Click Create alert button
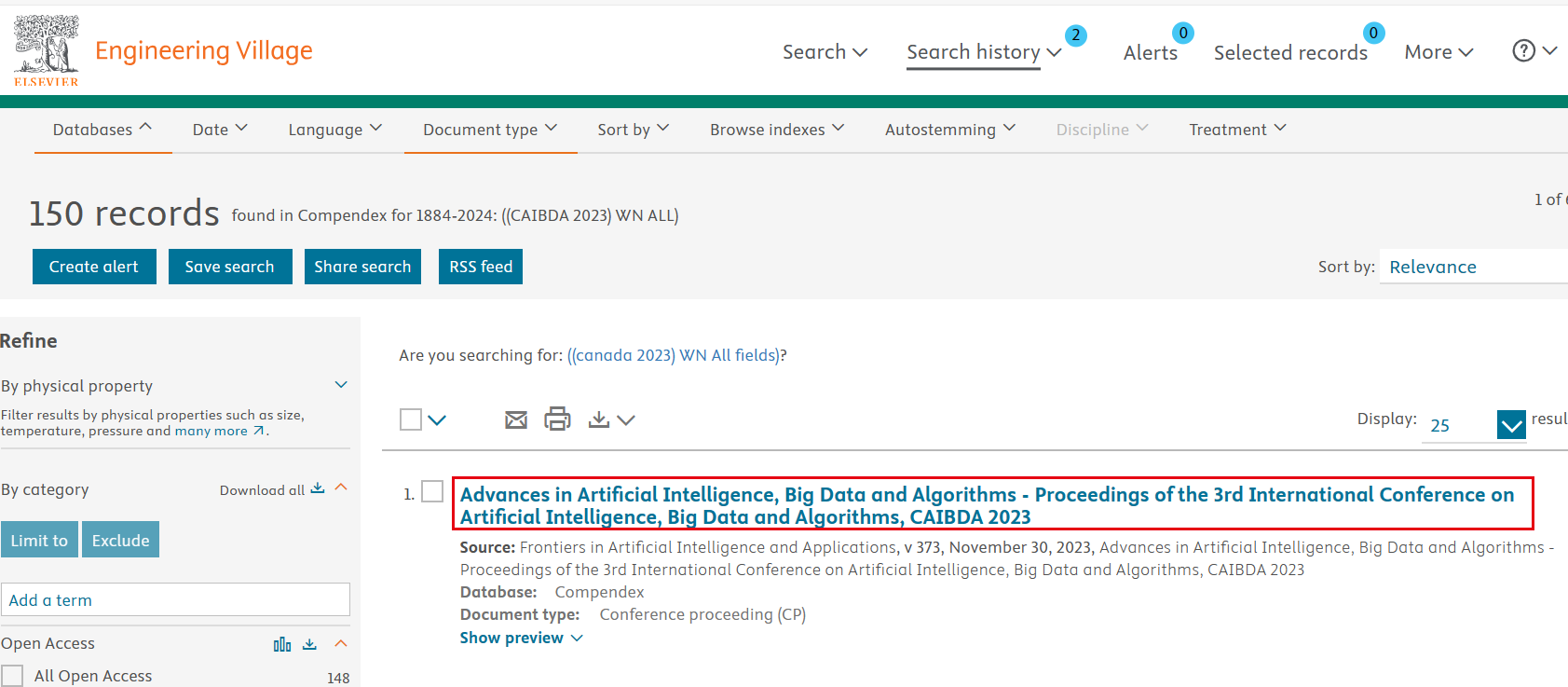The image size is (1568, 687). 94,267
